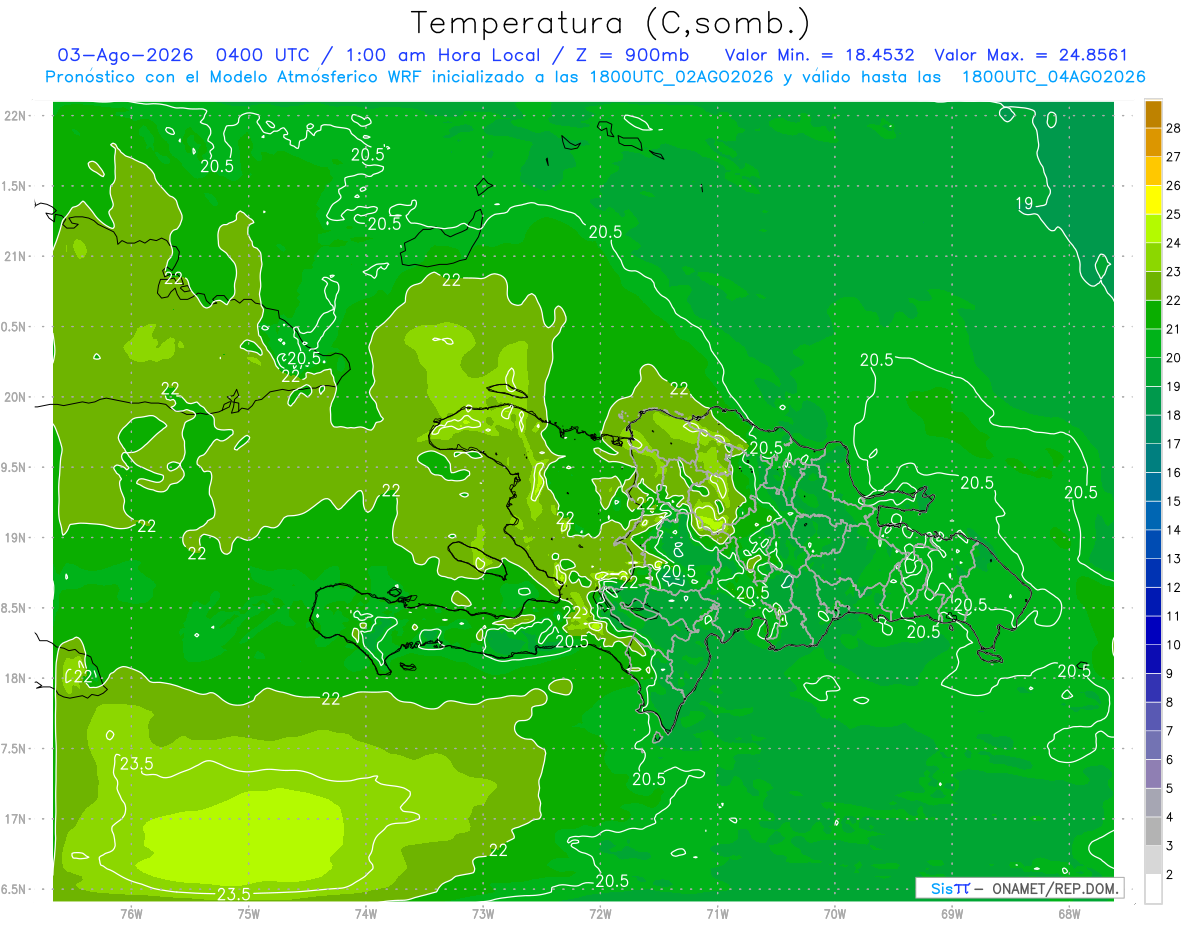Pick the grey 3–4 legend swatch
Screen dimensions: 1200x927
pos(1153,831)
